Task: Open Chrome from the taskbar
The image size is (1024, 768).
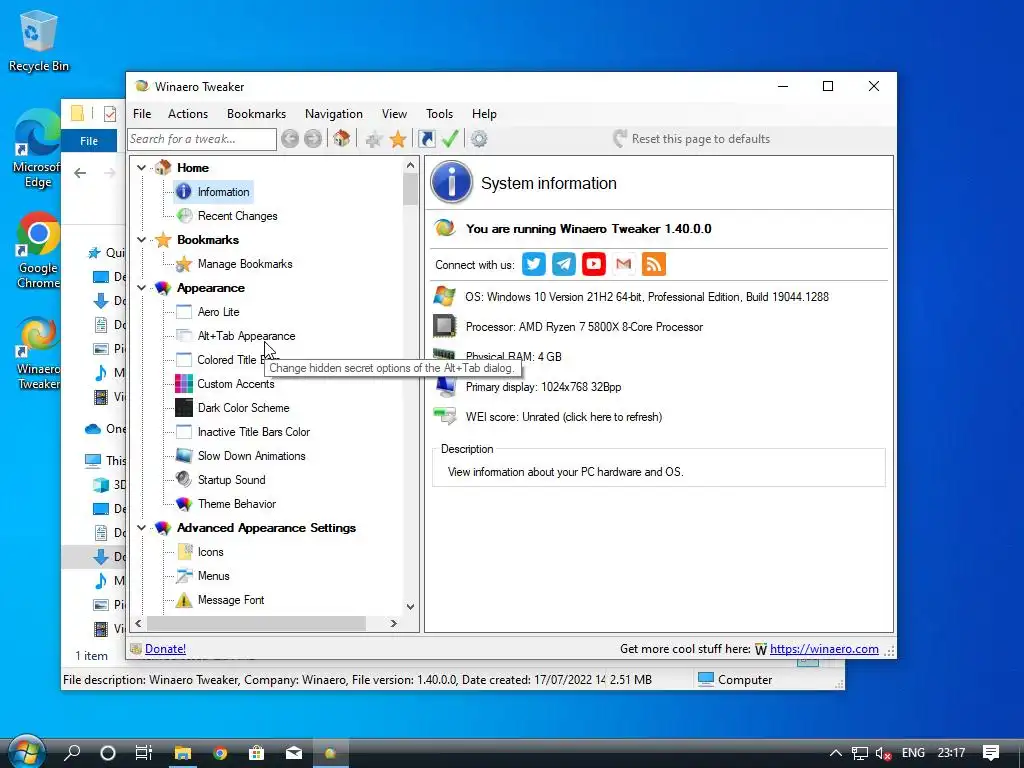Action: pos(220,752)
